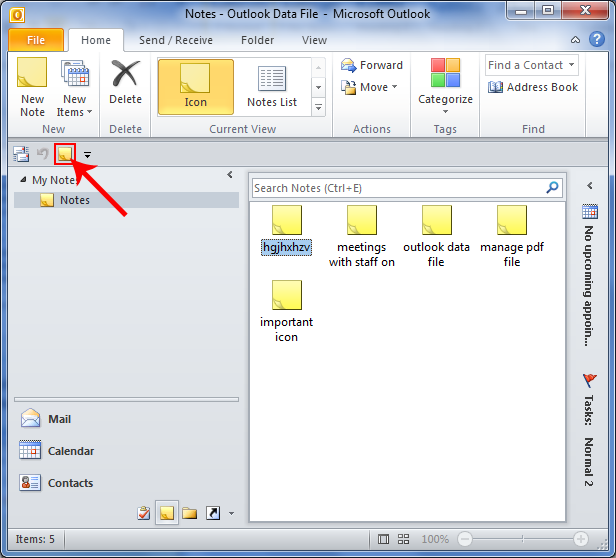Expand the Current View gallery

(319, 107)
